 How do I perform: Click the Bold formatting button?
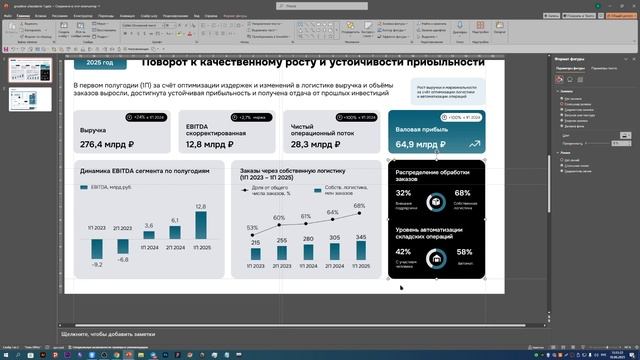click(x=125, y=34)
